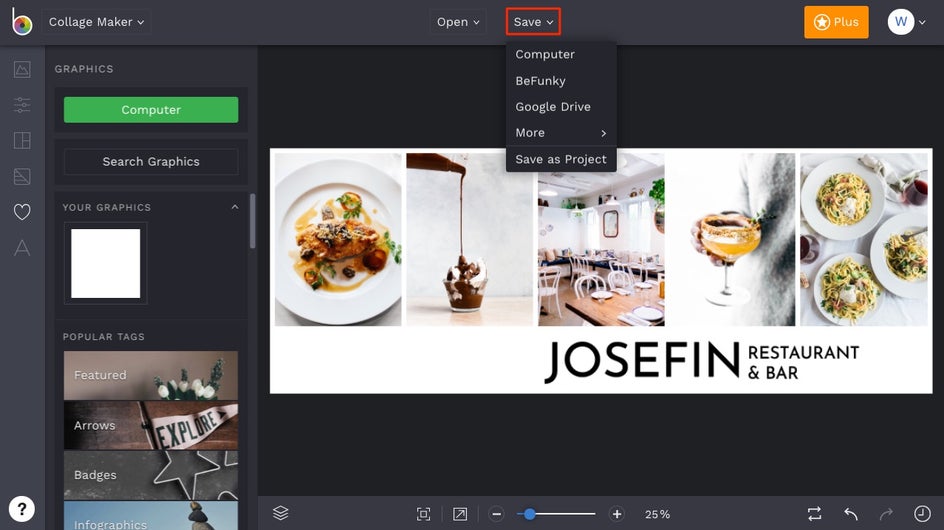
Task: Click the fit to screen icon
Action: [424, 514]
